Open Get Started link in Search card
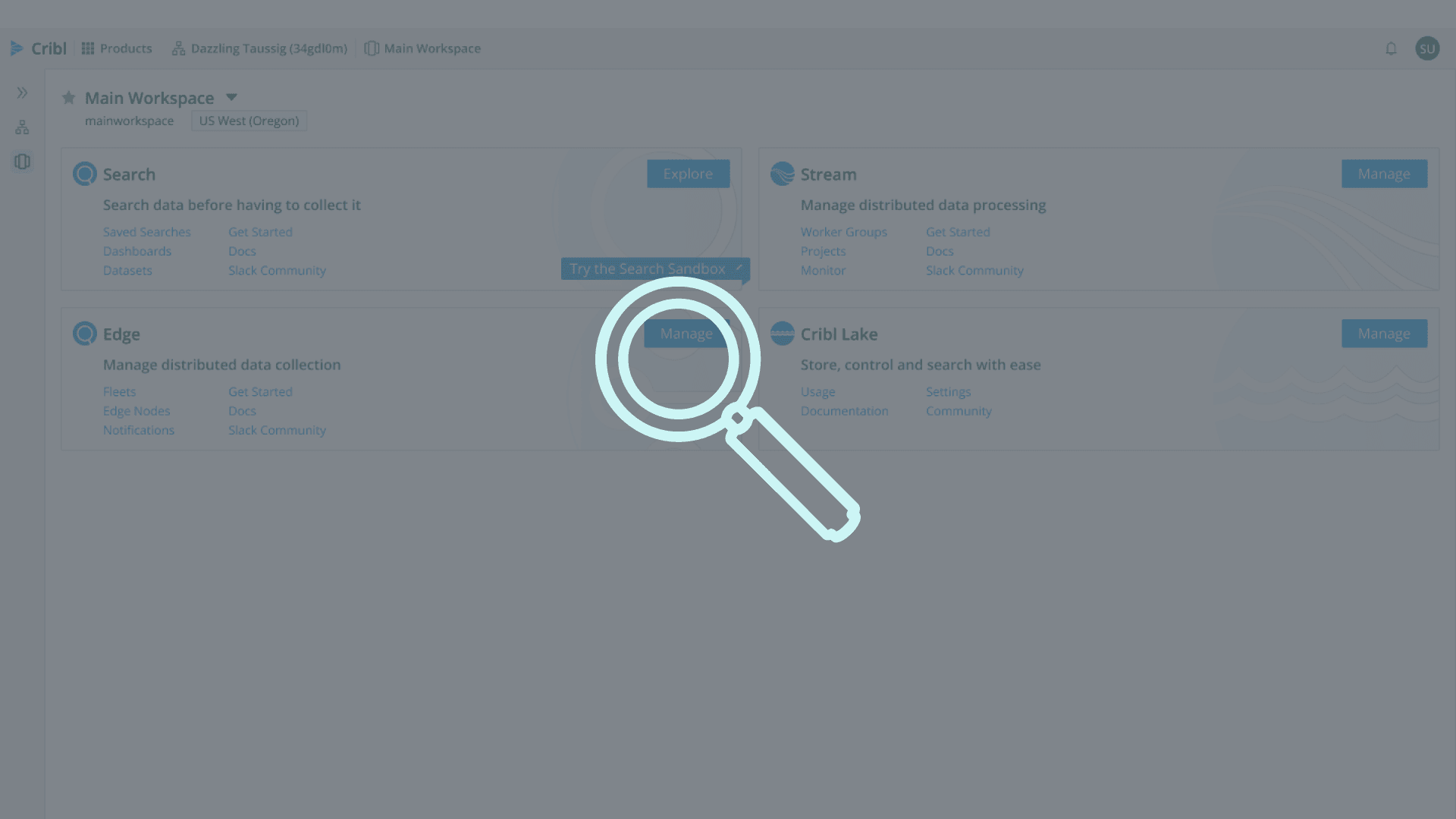 click(x=260, y=232)
